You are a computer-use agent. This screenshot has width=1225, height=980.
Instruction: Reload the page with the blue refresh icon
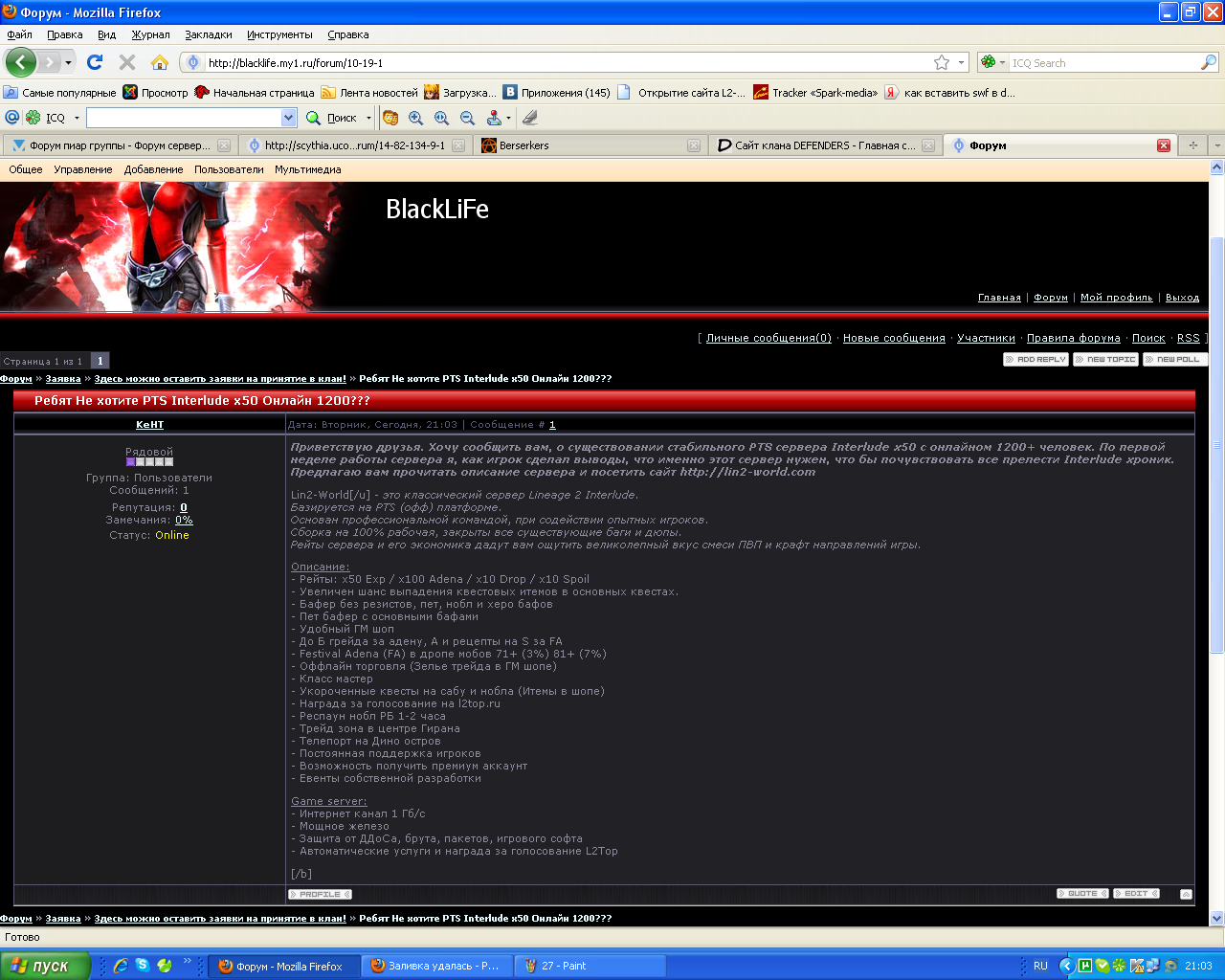pos(95,62)
